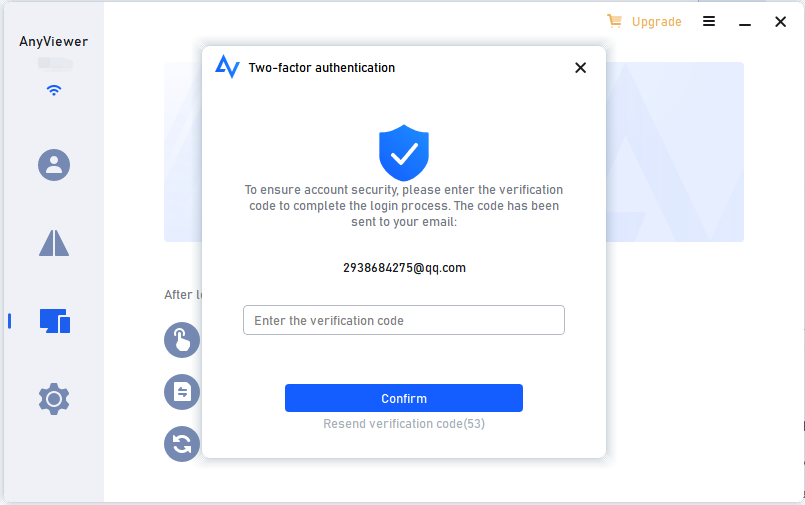
Task: Close the Two-factor authentication dialog
Action: tap(580, 68)
